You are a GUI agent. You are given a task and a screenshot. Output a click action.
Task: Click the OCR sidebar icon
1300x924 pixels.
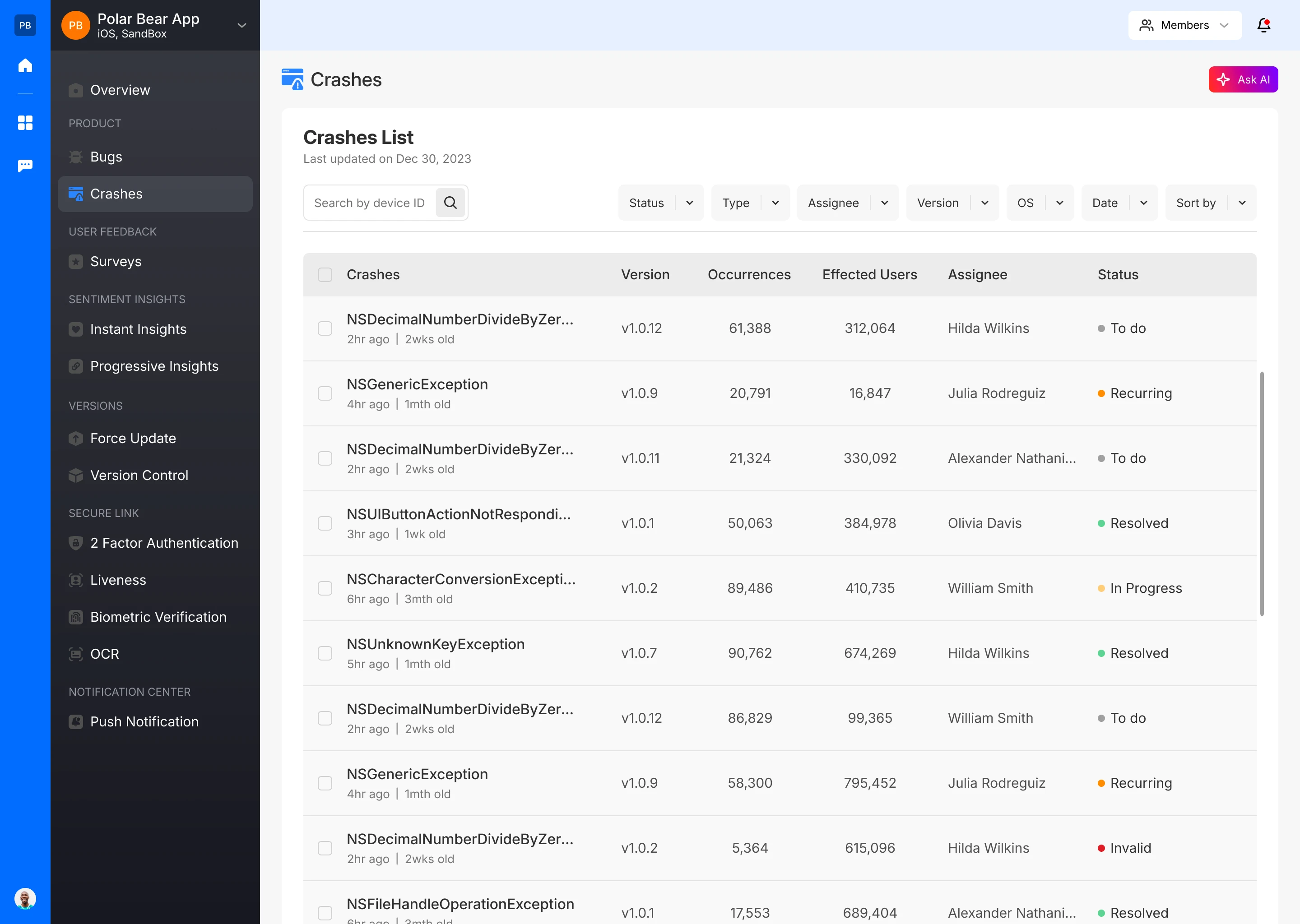(76, 654)
